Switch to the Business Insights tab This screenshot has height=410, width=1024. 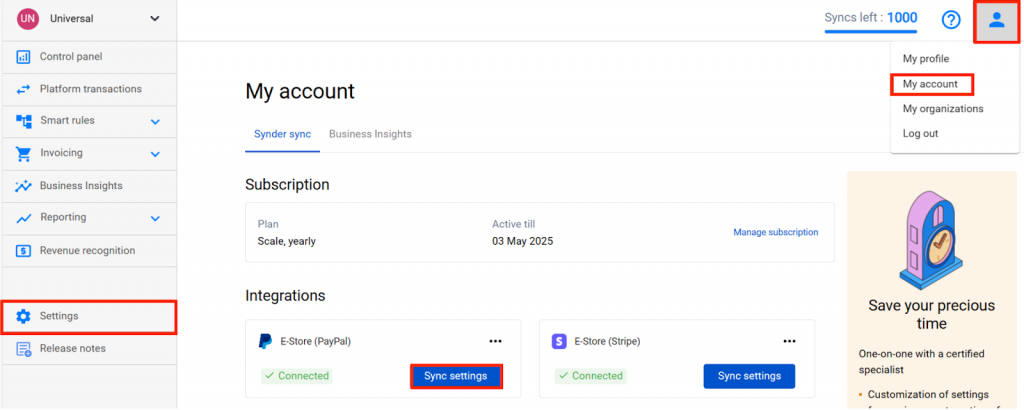[x=370, y=134]
